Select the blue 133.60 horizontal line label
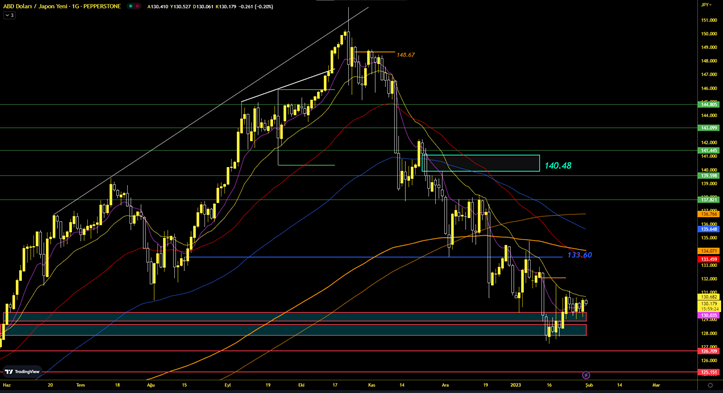This screenshot has height=393, width=723. 580,255
